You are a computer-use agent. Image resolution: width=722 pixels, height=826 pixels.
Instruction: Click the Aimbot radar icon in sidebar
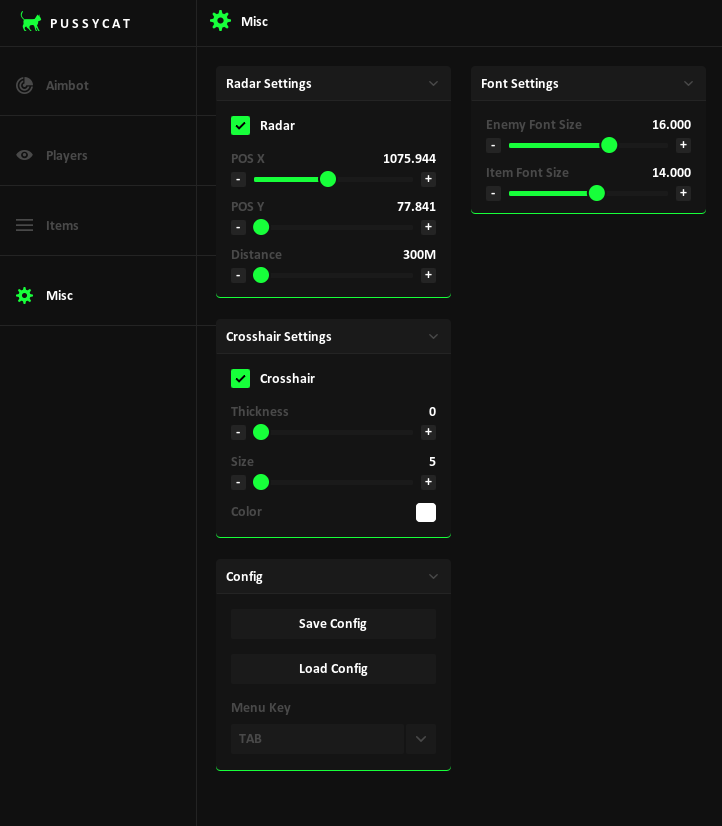25,86
